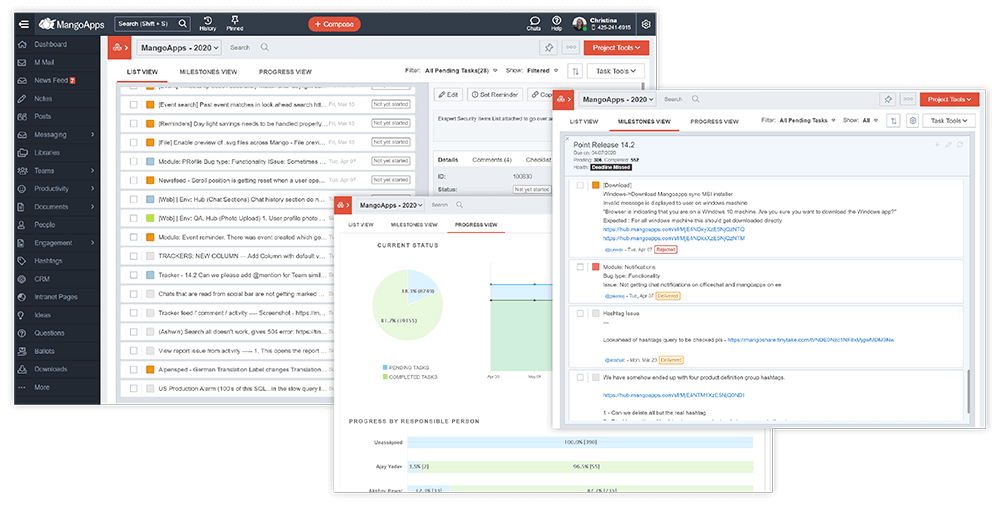Click the magnifier in the global search box
Screen dimensions: 1000x505
click(182, 24)
